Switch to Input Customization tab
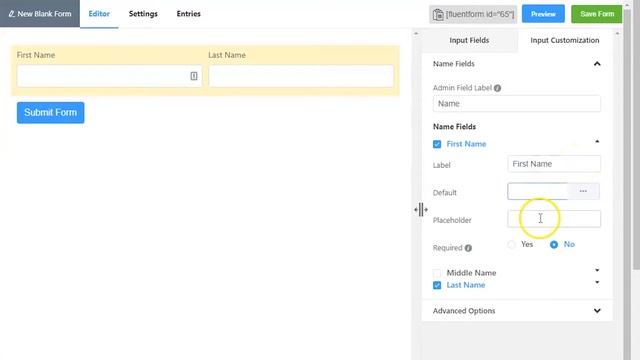 tap(565, 40)
